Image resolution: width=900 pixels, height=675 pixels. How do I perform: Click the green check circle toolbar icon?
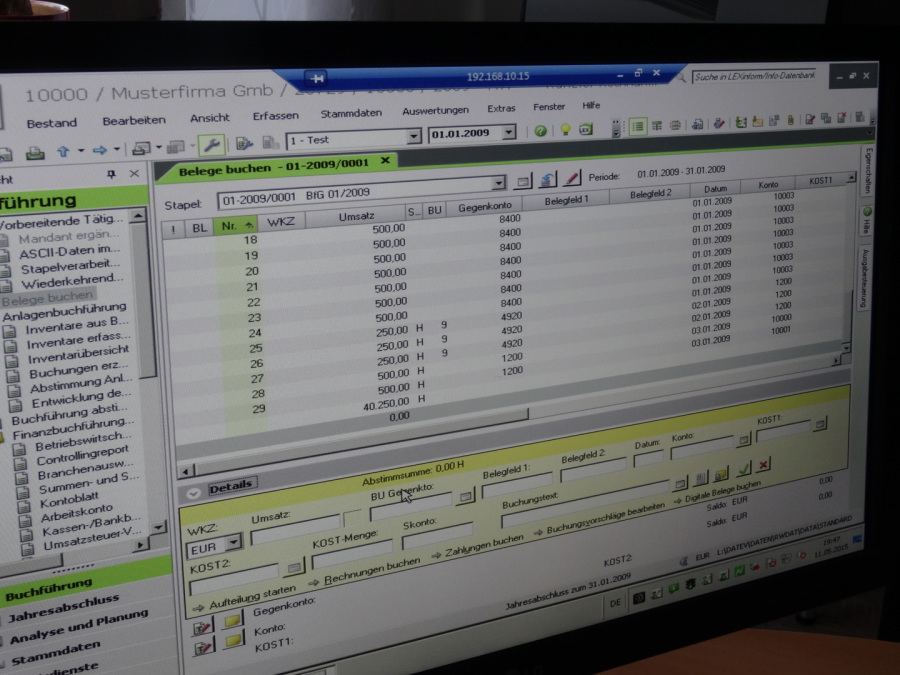(541, 131)
